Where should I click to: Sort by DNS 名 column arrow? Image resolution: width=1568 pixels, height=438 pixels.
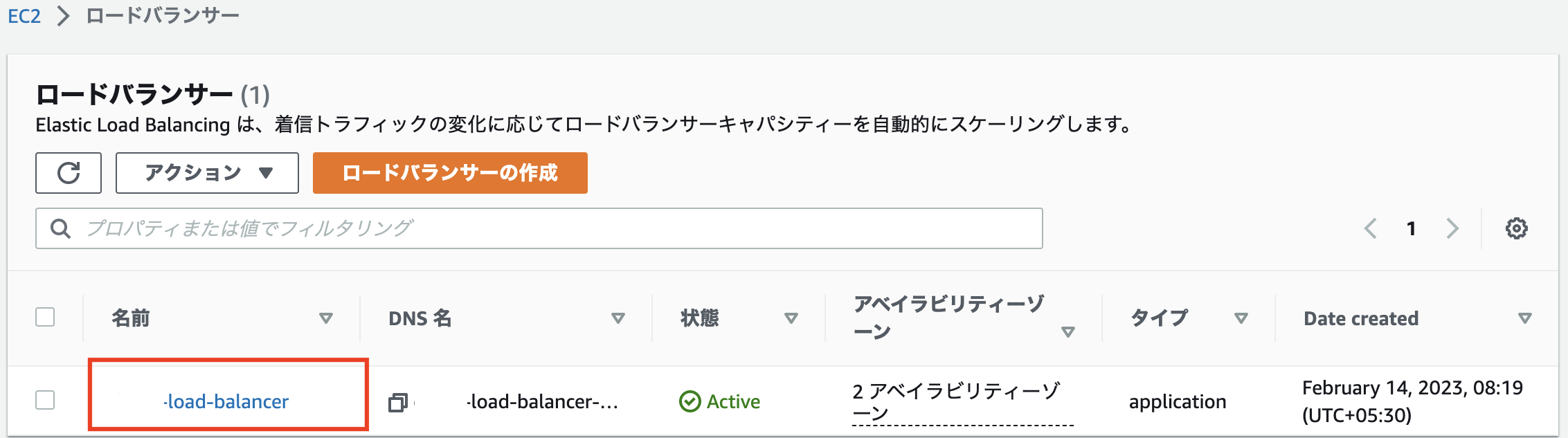618,318
